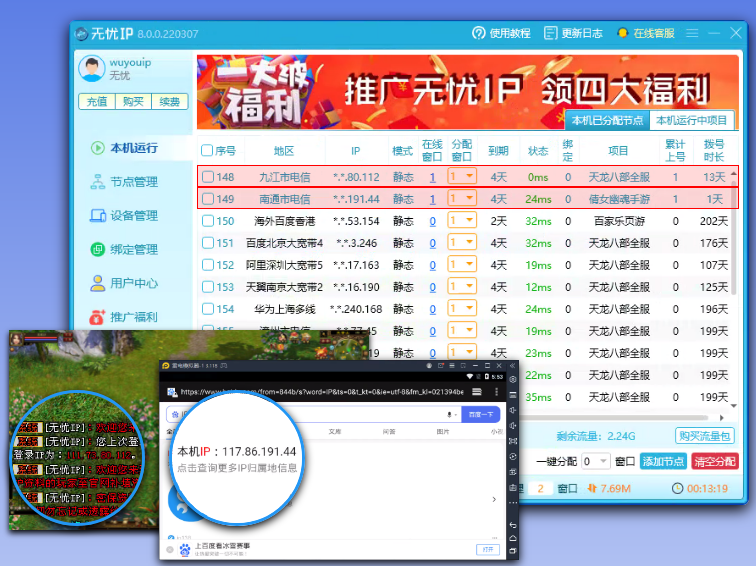756x566 pixels.
Task: Click the traffic arrows icon beside 7.69M
Action: (x=592, y=488)
